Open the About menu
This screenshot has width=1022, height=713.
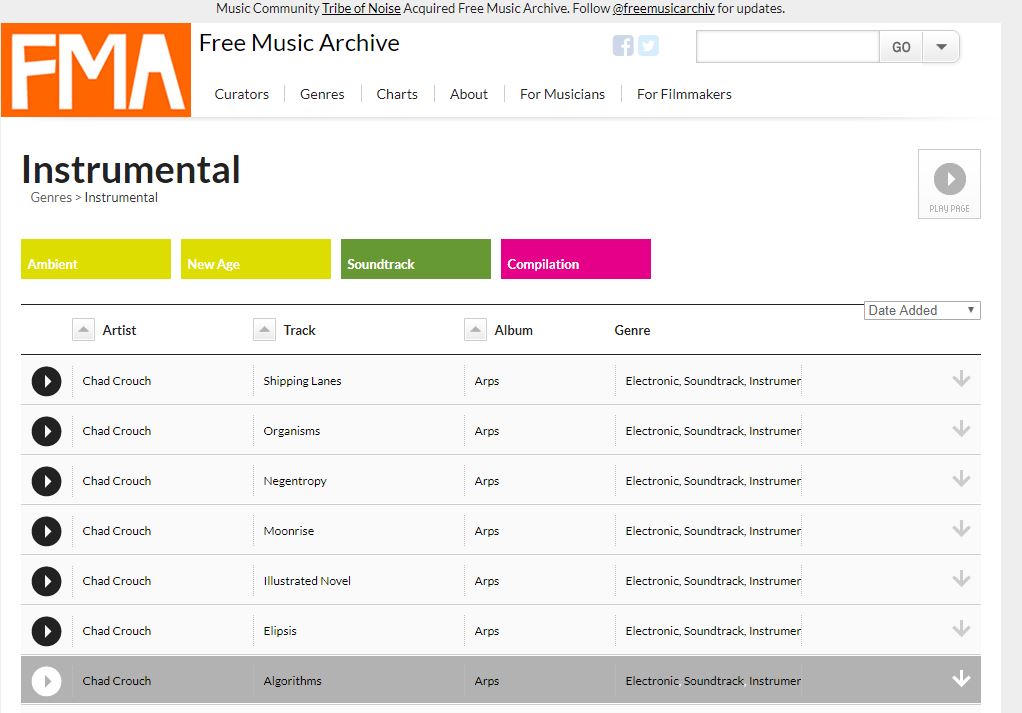coord(469,95)
